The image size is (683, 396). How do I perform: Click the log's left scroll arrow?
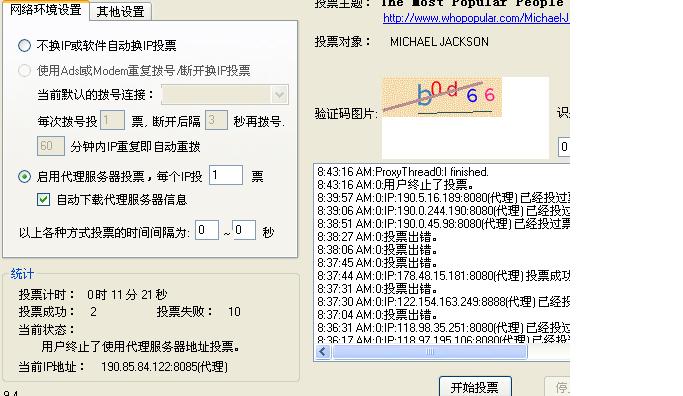[323, 352]
